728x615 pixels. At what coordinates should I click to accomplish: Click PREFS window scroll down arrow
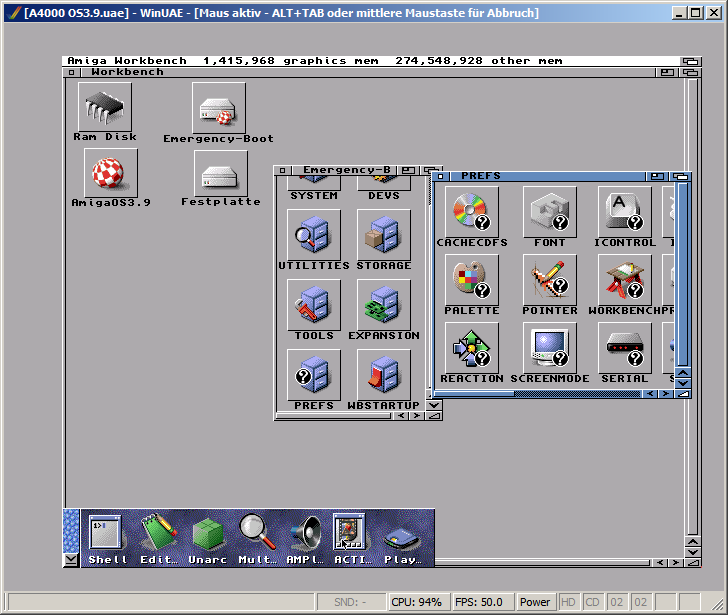pyautogui.click(x=682, y=383)
